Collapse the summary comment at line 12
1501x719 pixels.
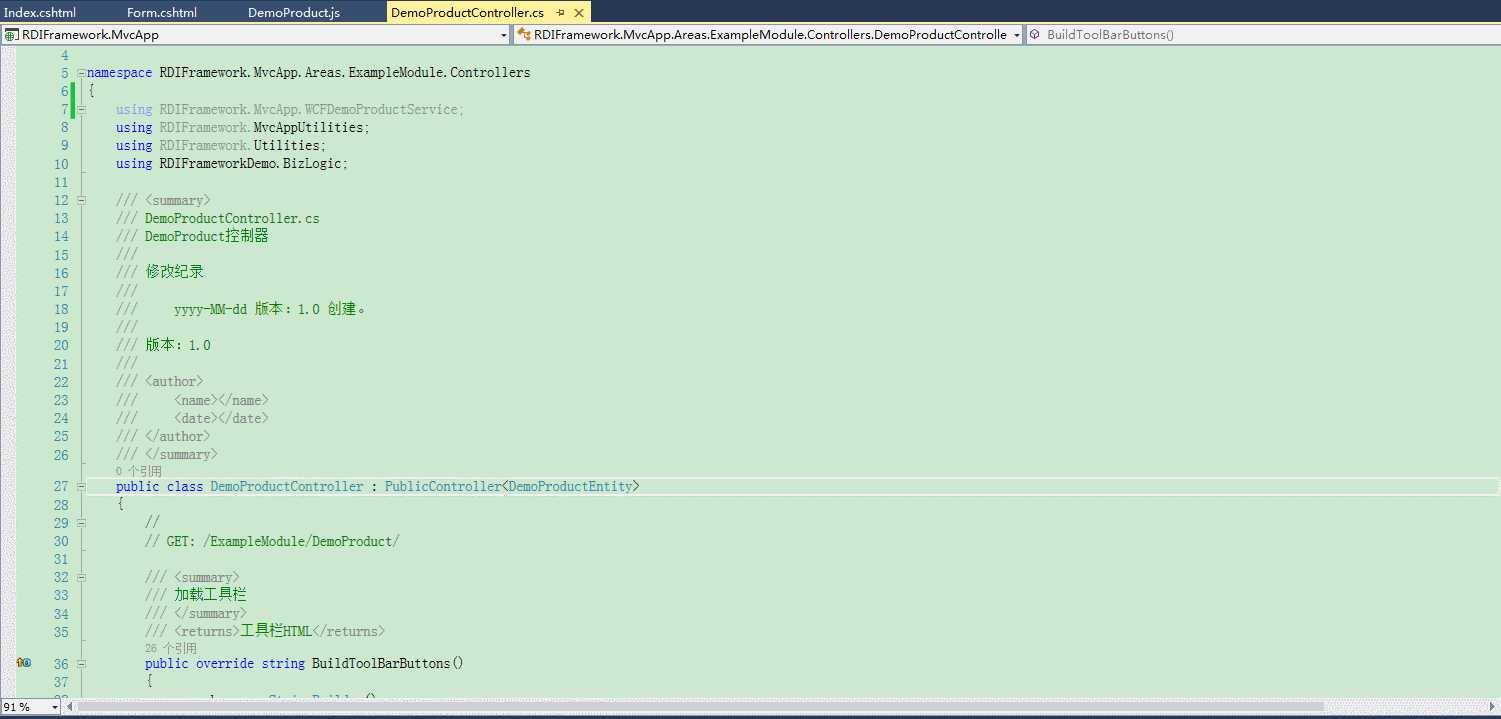[x=80, y=200]
